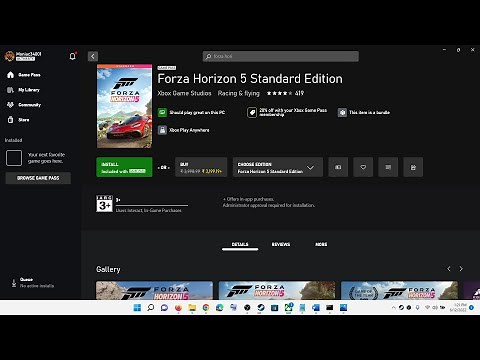Expand the Choose Edition dropdown
480x360 pixels.
(278, 167)
